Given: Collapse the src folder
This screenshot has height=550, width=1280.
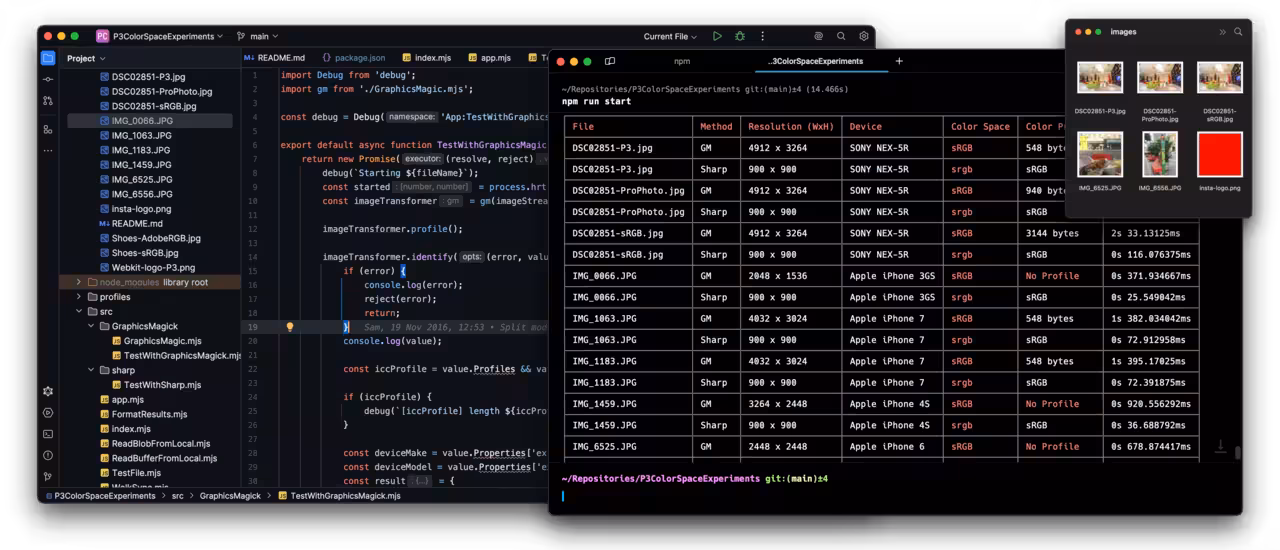Looking at the screenshot, I should pyautogui.click(x=79, y=312).
